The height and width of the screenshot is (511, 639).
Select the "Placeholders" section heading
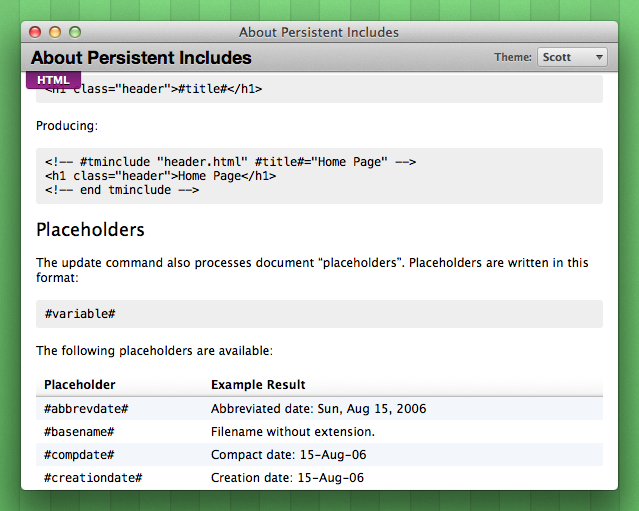pyautogui.click(x=90, y=230)
